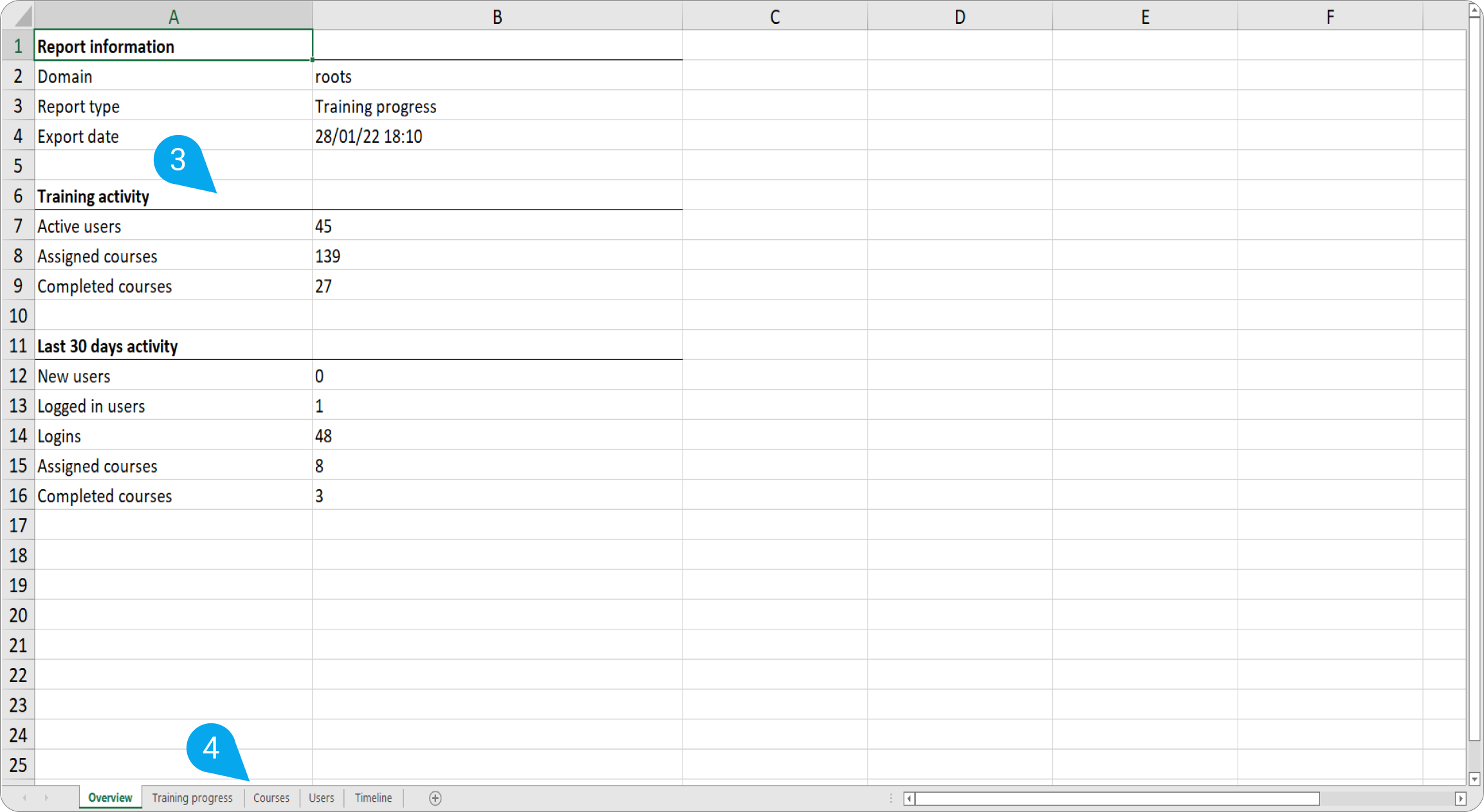Viewport: 1484px width, 812px height.
Task: Select the 'New users' cell
Action: (x=174, y=376)
